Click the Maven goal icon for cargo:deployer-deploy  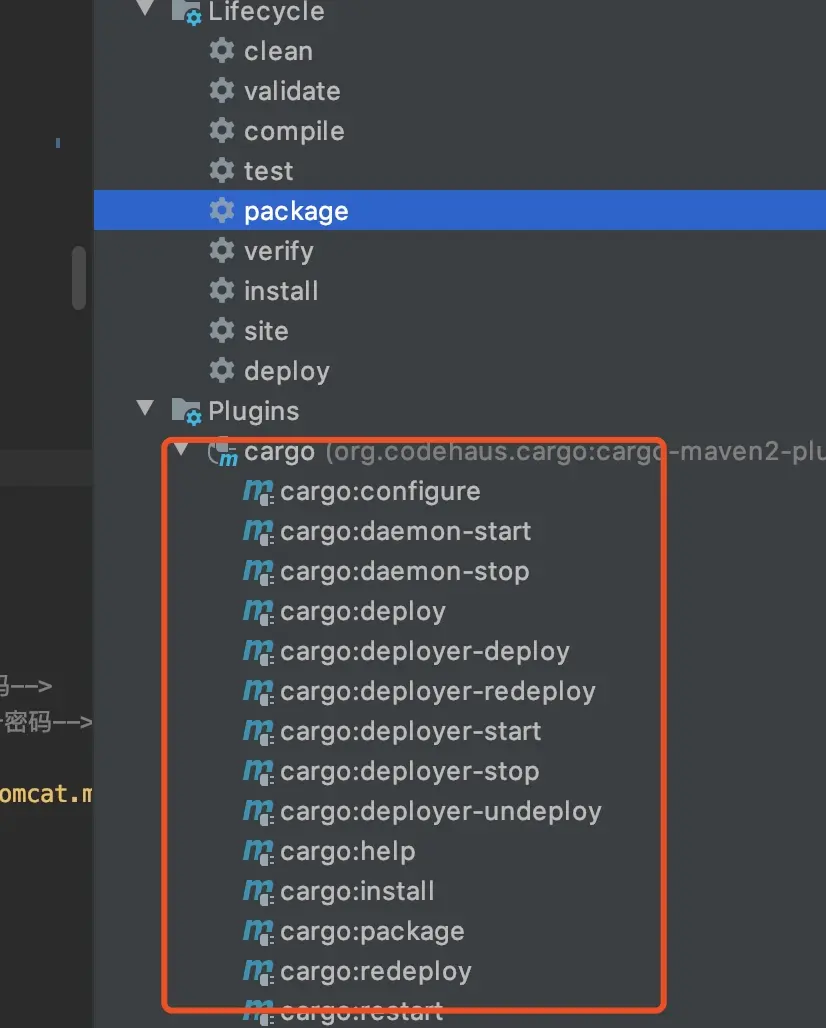coord(258,652)
